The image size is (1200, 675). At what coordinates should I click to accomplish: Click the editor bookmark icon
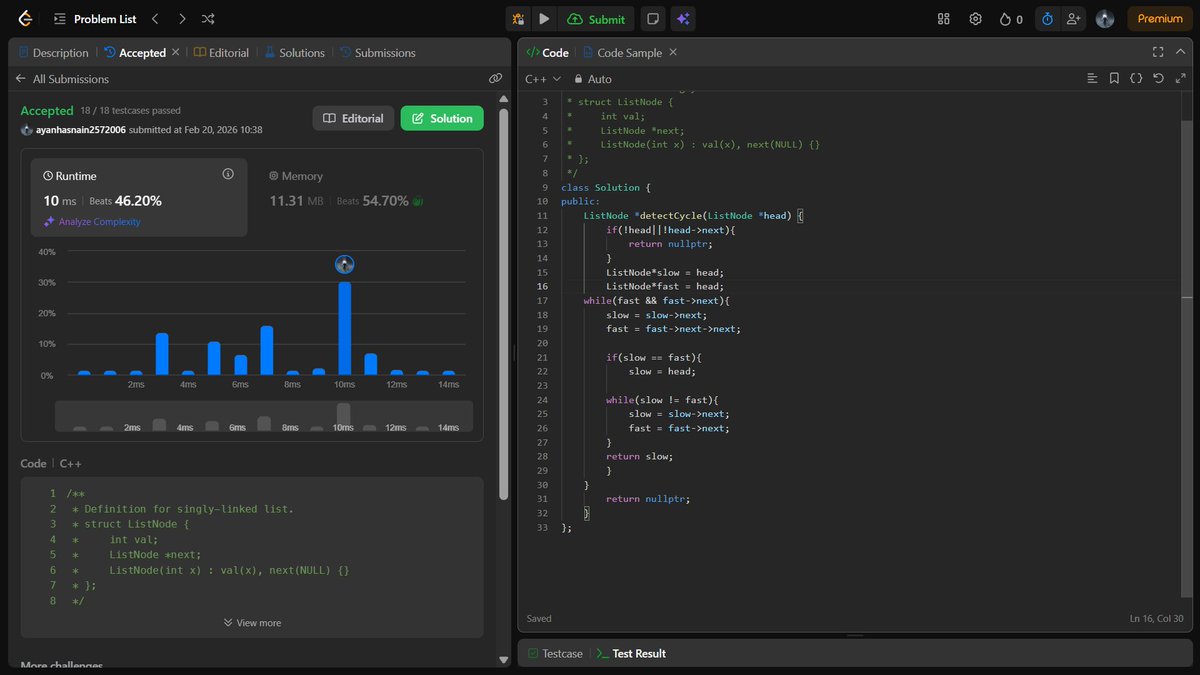(1114, 78)
